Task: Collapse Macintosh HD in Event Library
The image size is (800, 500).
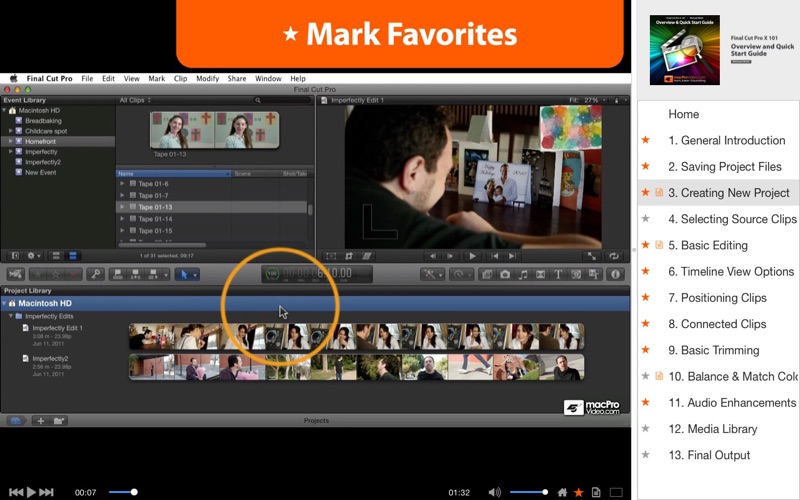Action: click(5, 110)
